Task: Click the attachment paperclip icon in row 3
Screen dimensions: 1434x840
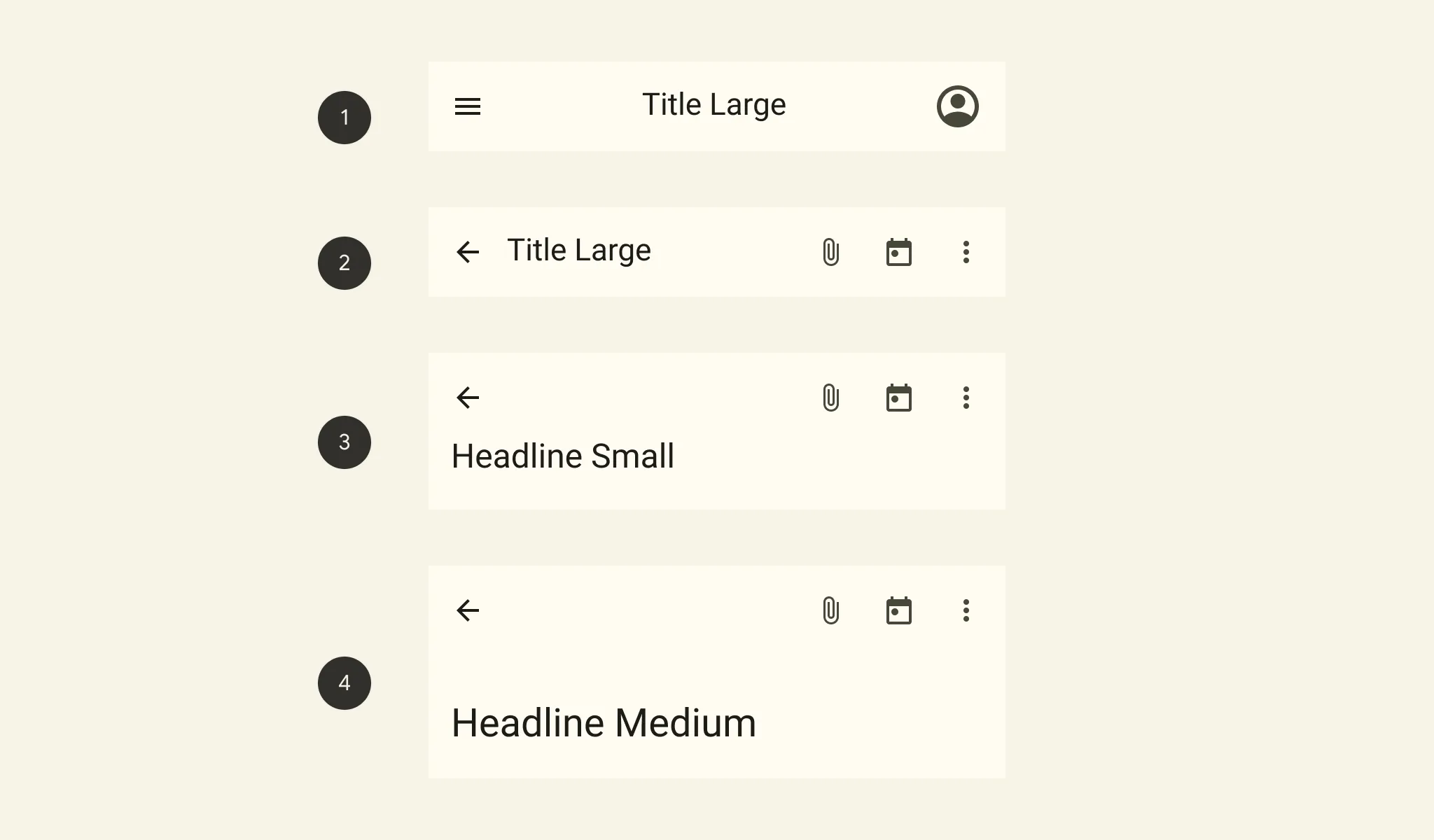Action: pyautogui.click(x=830, y=397)
